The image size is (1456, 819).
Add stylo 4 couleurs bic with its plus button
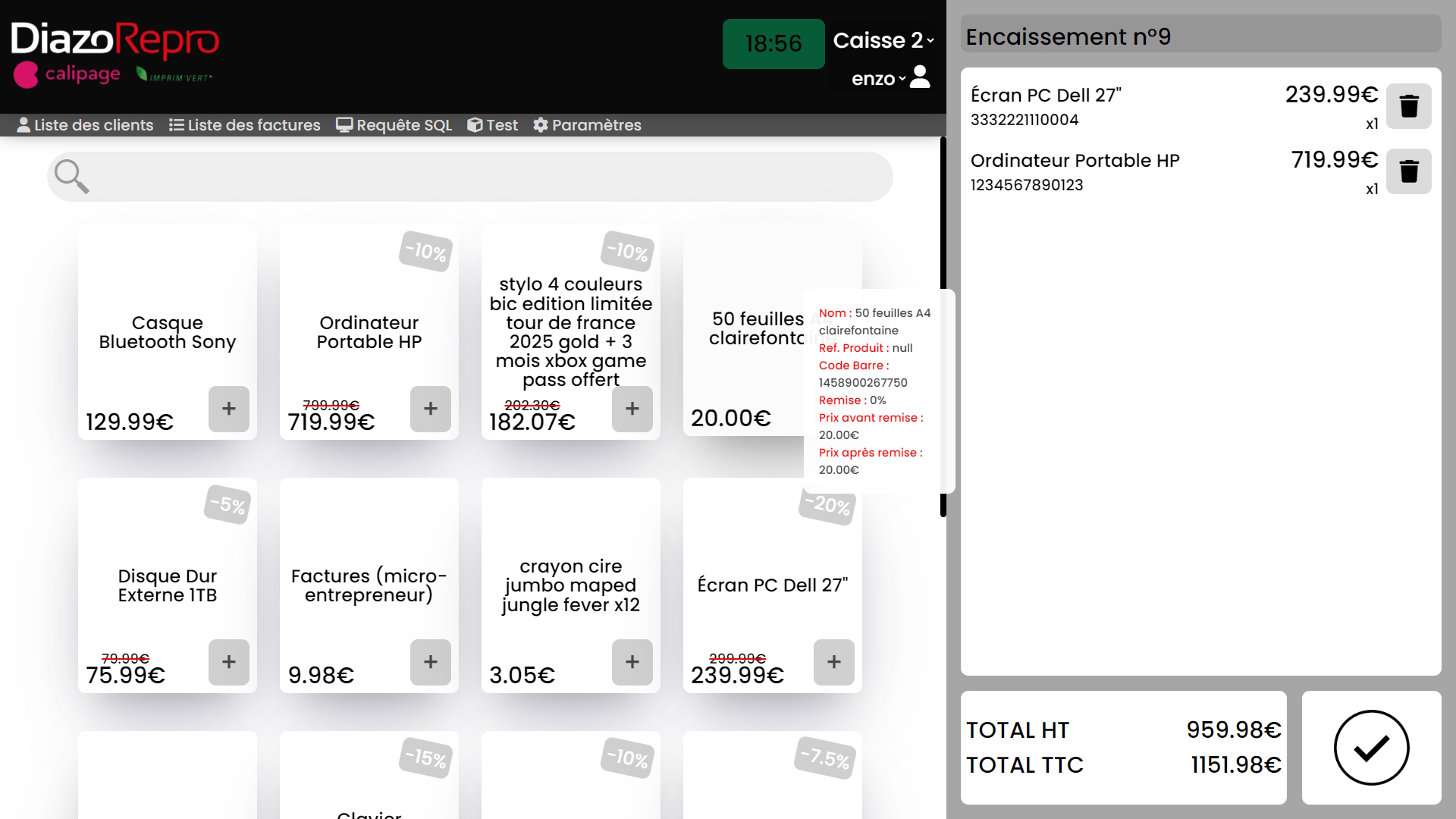tap(632, 409)
